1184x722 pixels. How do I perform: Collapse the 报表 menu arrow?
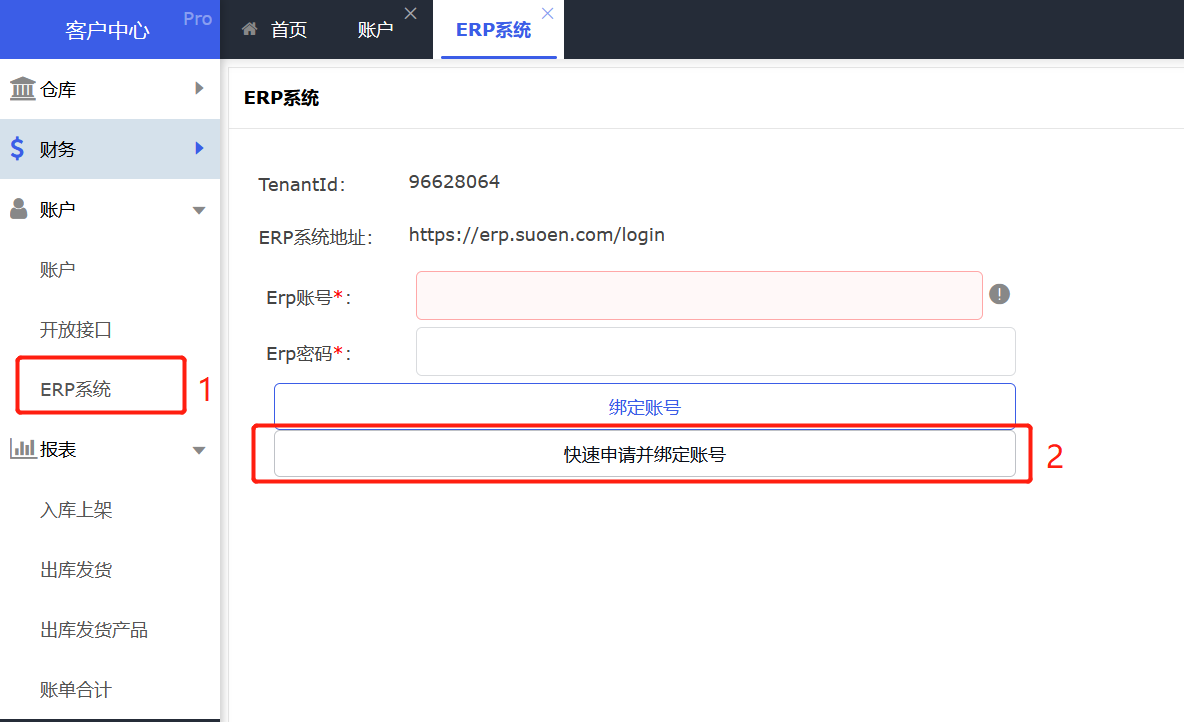[199, 451]
